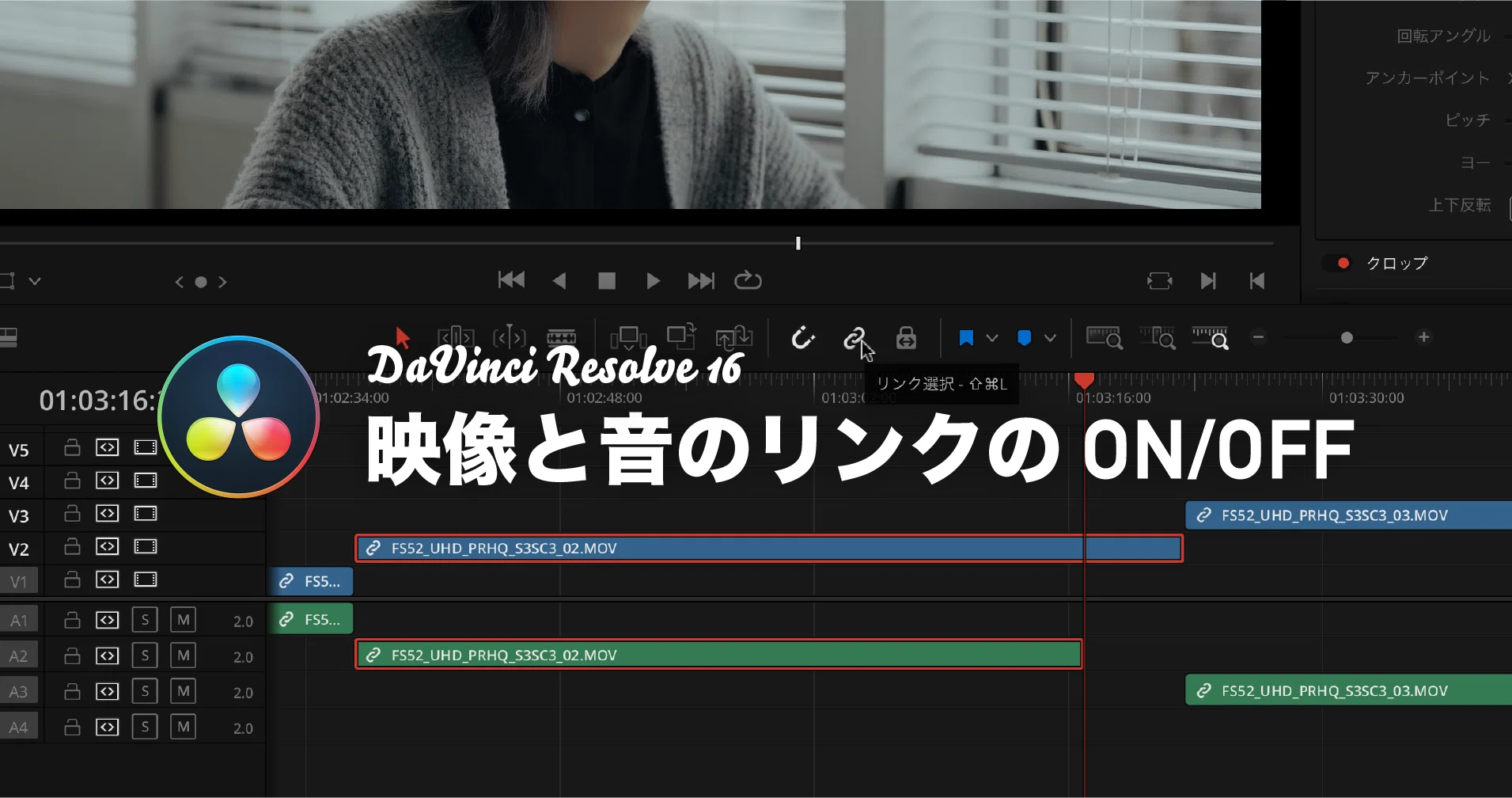This screenshot has height=798, width=1512.
Task: Toggle timeline Snapping magnet icon
Action: pos(802,338)
